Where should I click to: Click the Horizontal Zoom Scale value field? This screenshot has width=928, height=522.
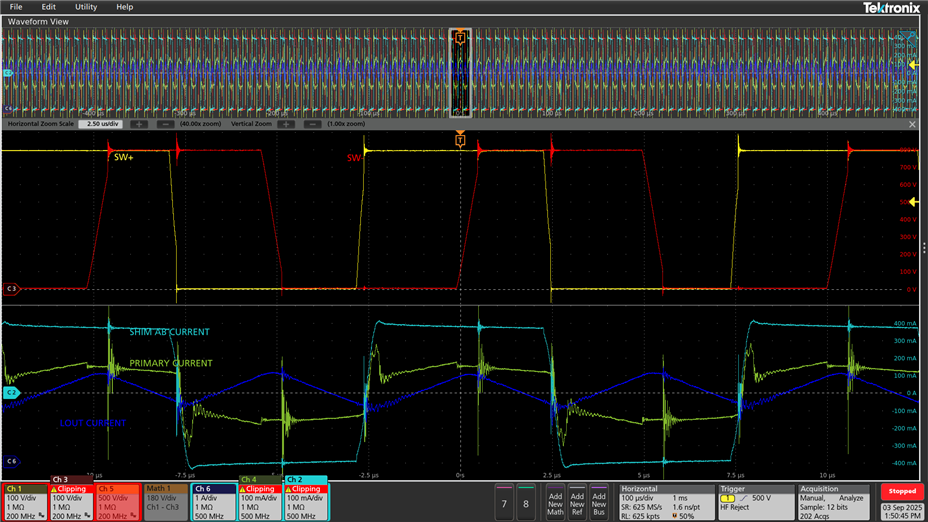pyautogui.click(x=100, y=124)
